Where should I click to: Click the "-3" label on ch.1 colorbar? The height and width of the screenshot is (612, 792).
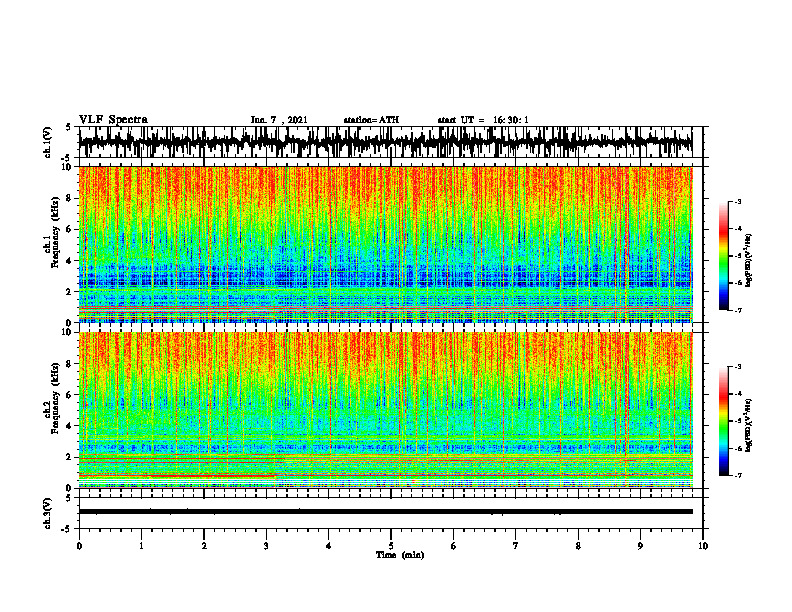pos(738,201)
